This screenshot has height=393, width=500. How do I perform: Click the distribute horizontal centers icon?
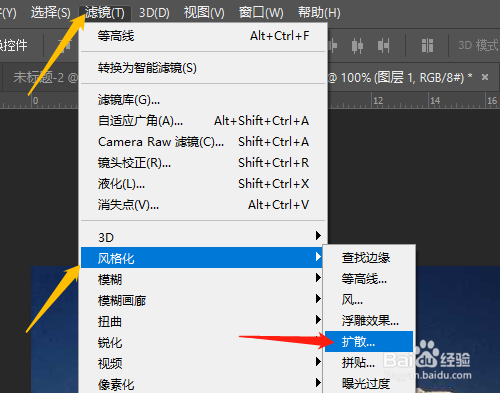357,45
